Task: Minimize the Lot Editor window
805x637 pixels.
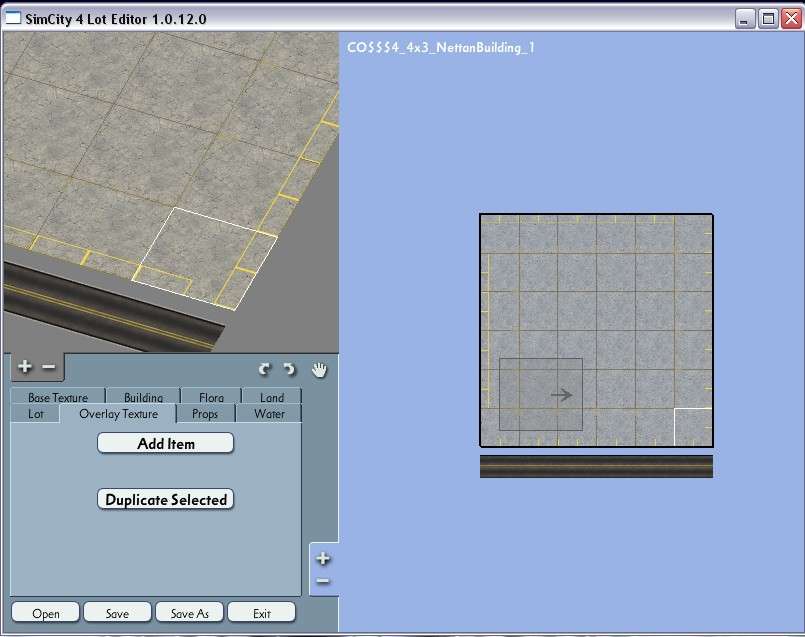Action: click(745, 20)
